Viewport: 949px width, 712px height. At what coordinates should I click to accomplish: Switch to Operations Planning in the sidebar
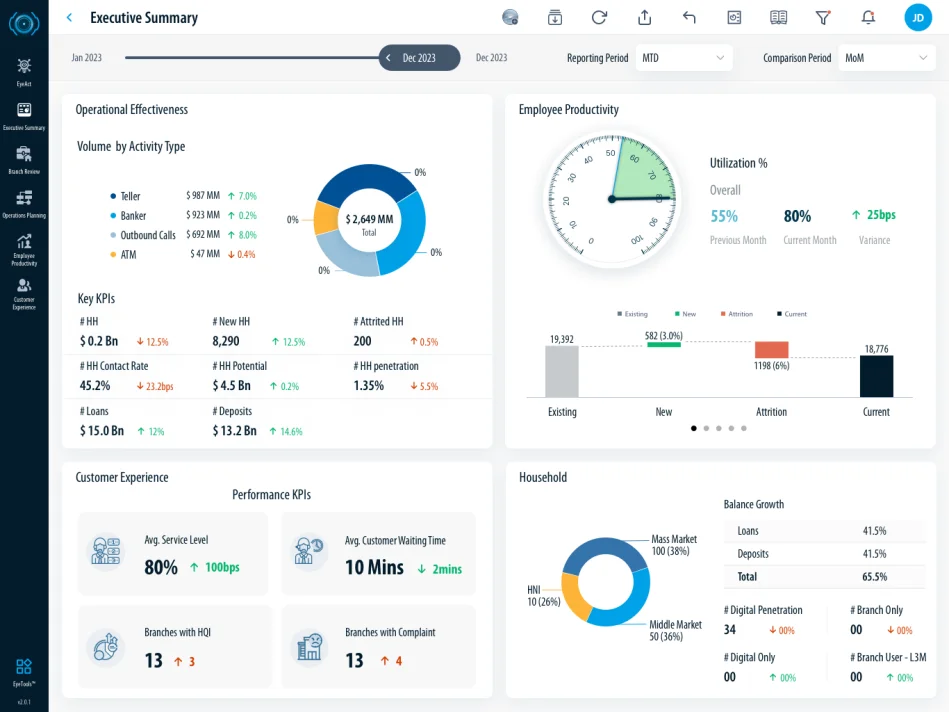point(24,201)
